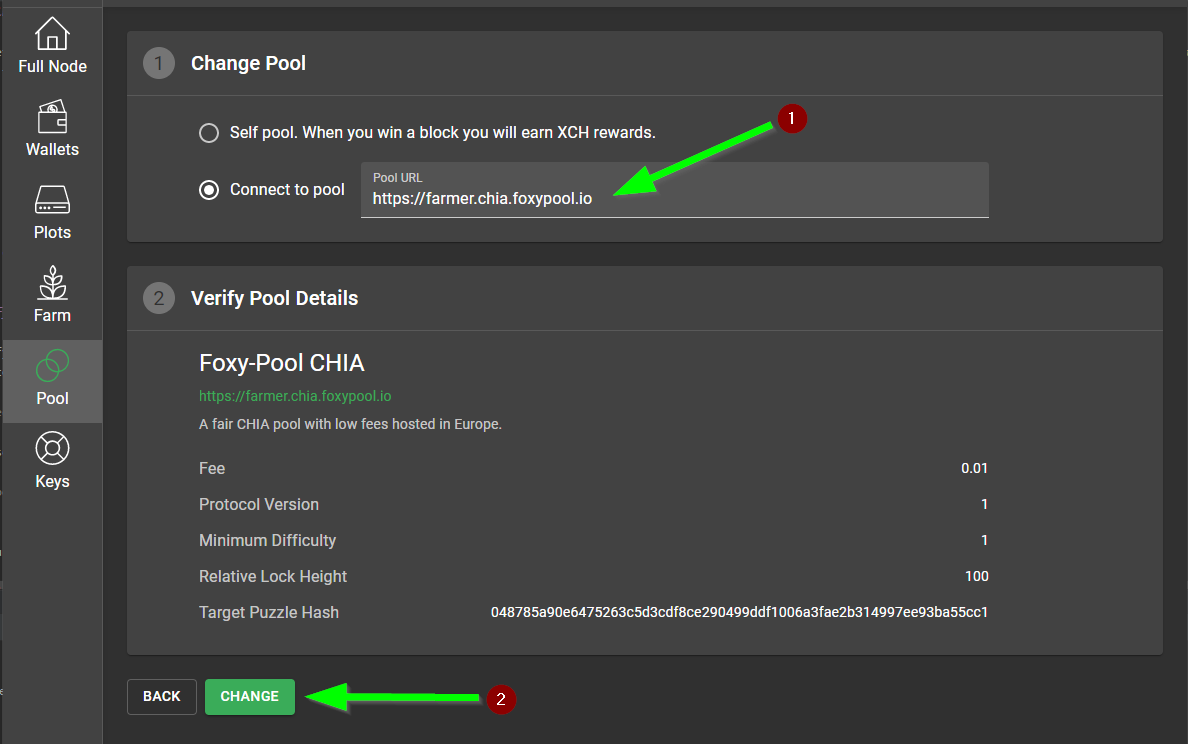The width and height of the screenshot is (1188, 744).
Task: Select the Self pool radio button
Action: pyautogui.click(x=209, y=132)
